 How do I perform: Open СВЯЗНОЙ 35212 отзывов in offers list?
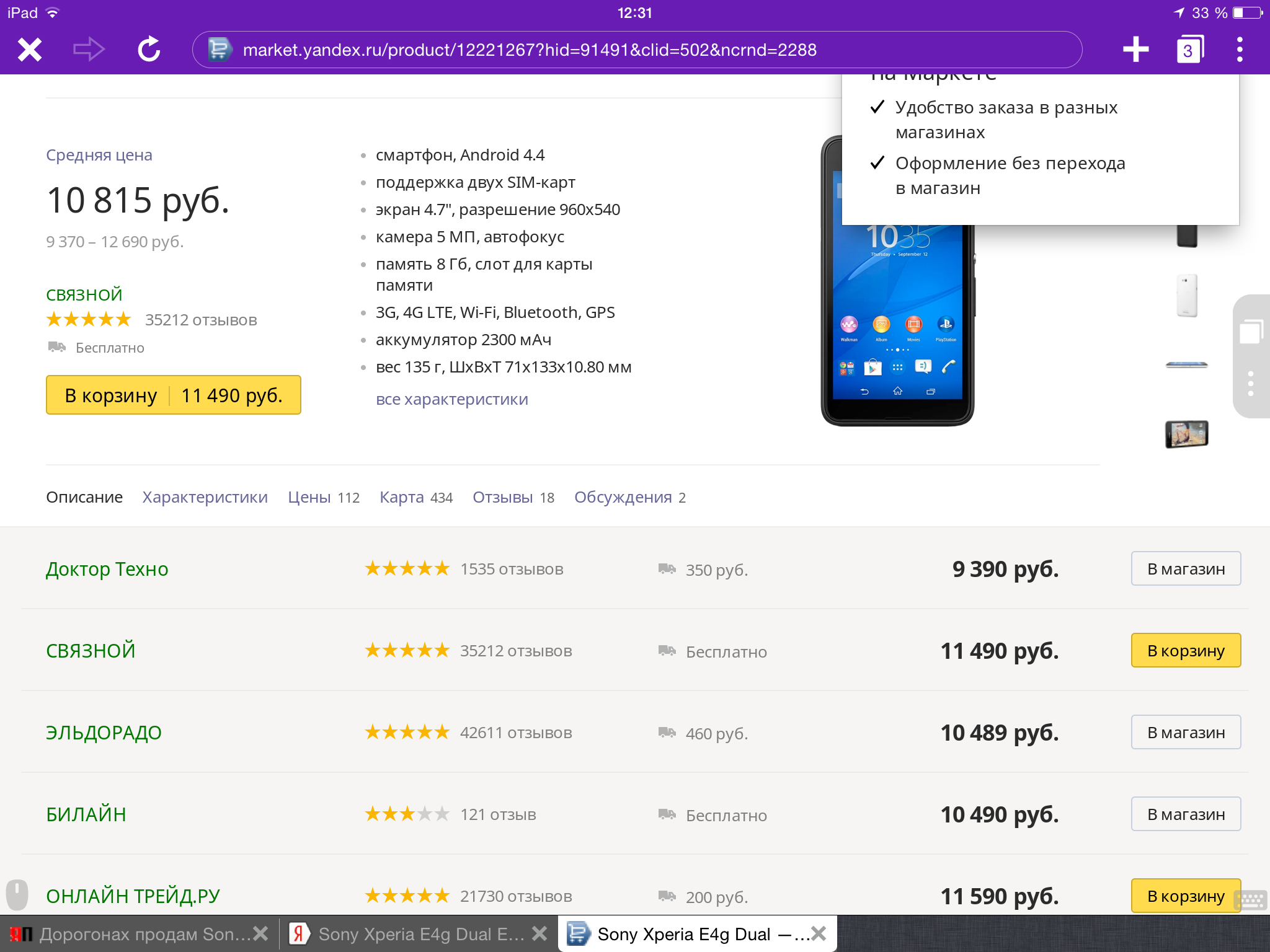[x=516, y=651]
